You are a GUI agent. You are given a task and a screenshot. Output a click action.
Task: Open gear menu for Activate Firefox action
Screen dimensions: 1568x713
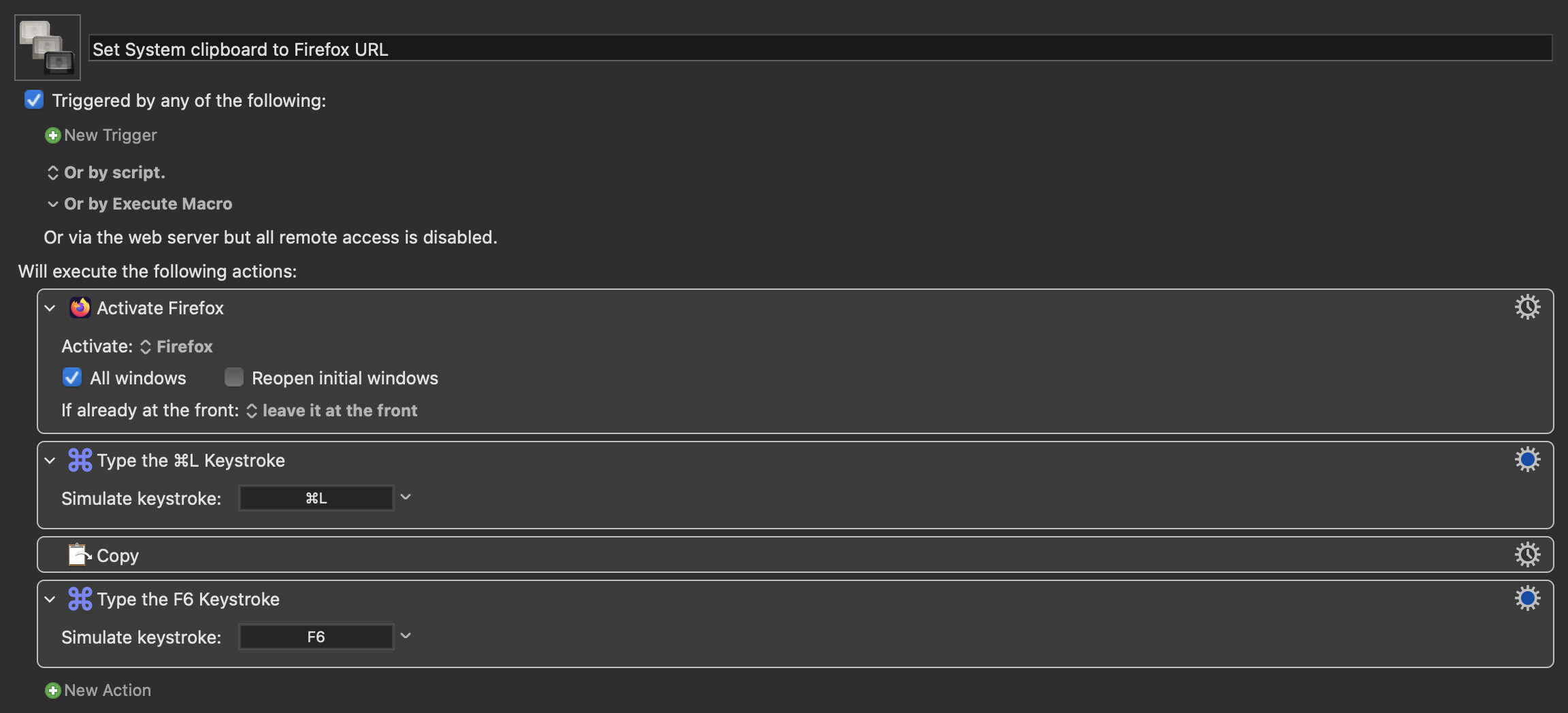[x=1527, y=307]
